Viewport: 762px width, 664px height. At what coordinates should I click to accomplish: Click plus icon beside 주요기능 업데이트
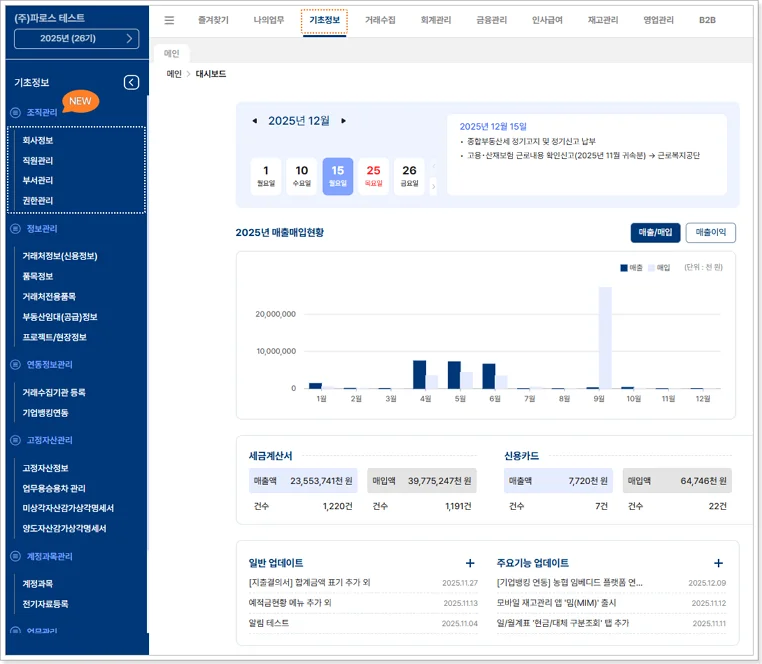click(x=718, y=564)
